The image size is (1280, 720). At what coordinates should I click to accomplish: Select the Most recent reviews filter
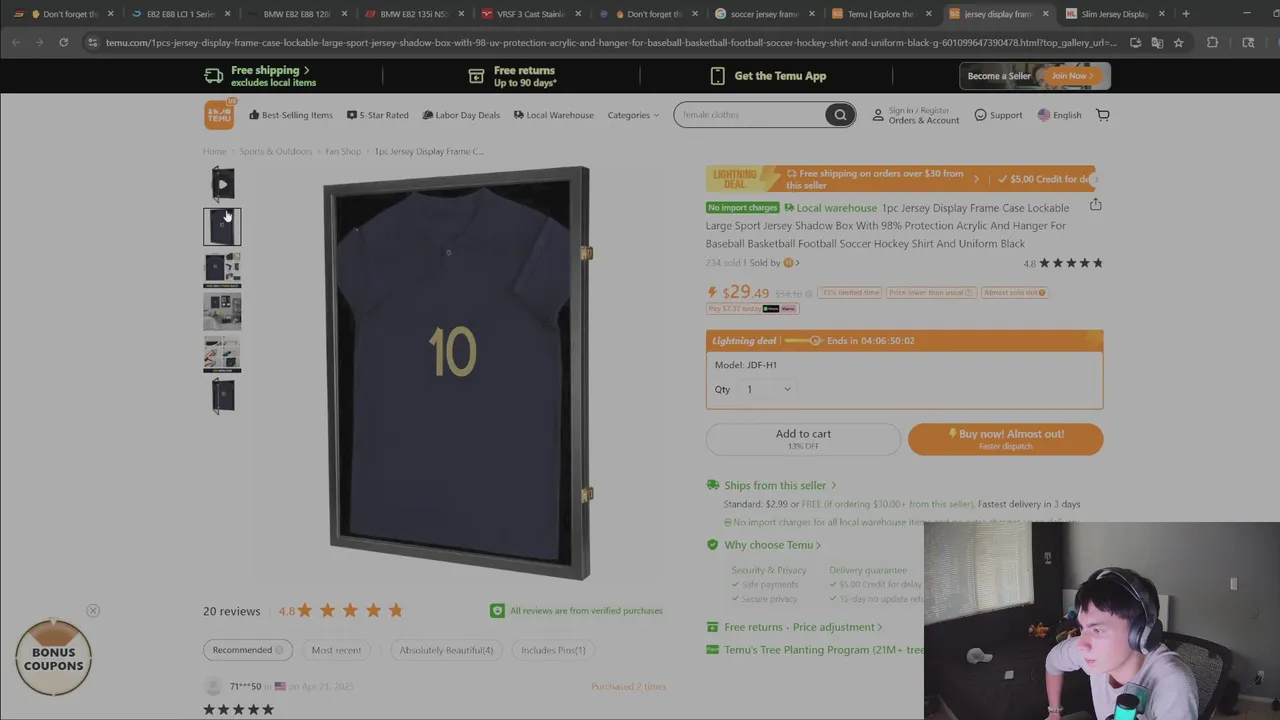[336, 650]
